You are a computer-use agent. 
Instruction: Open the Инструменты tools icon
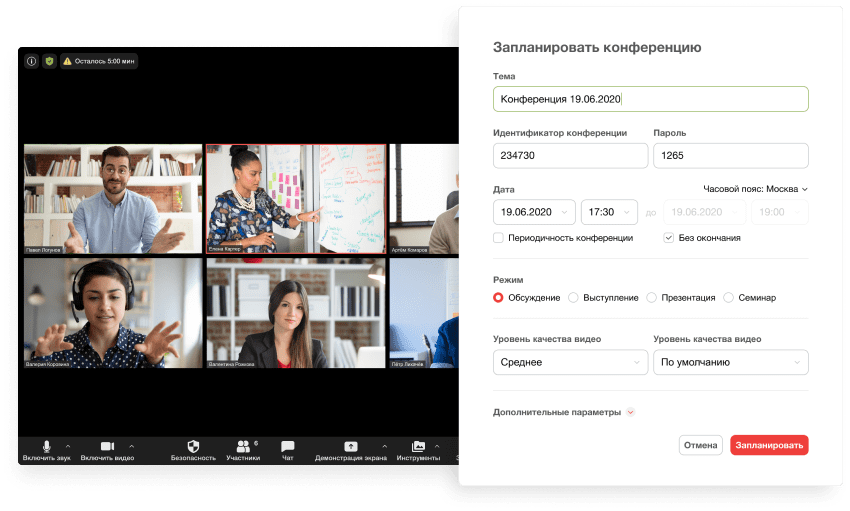point(418,446)
